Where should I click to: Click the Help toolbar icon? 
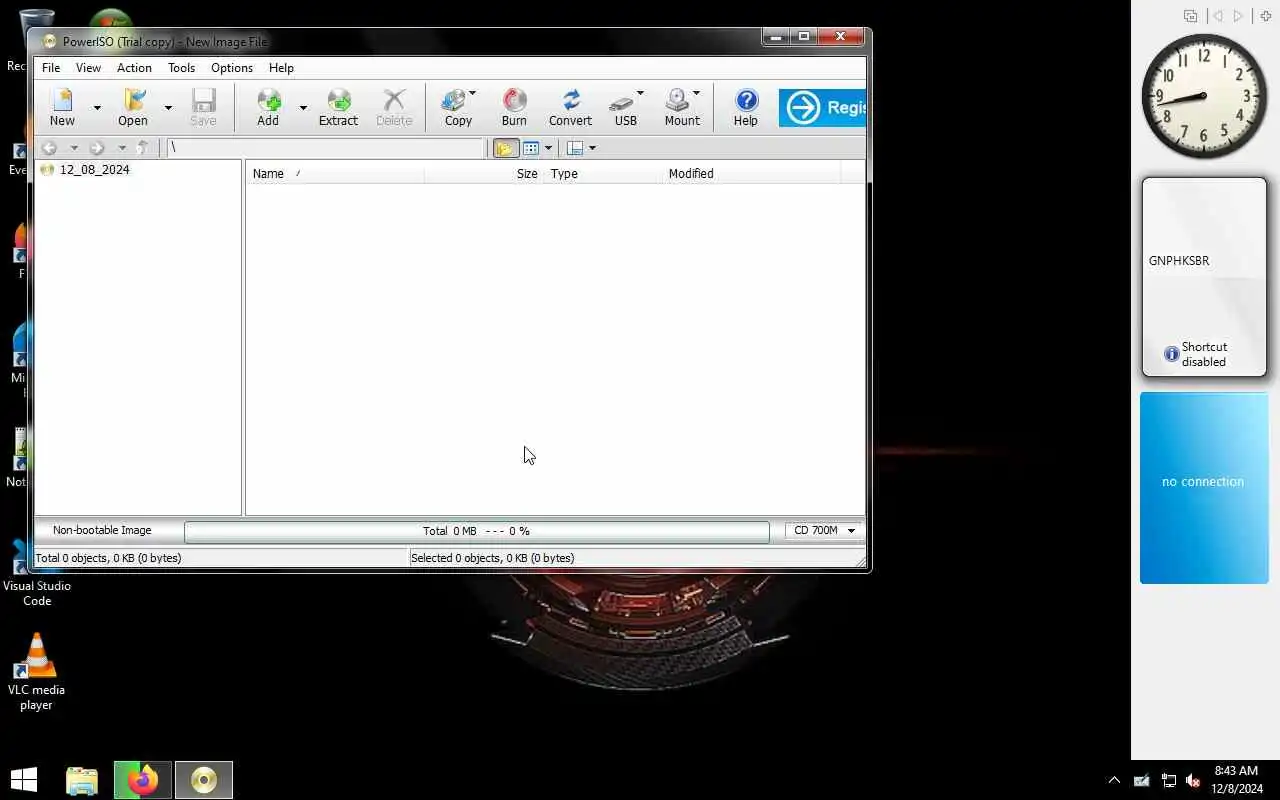pos(746,107)
